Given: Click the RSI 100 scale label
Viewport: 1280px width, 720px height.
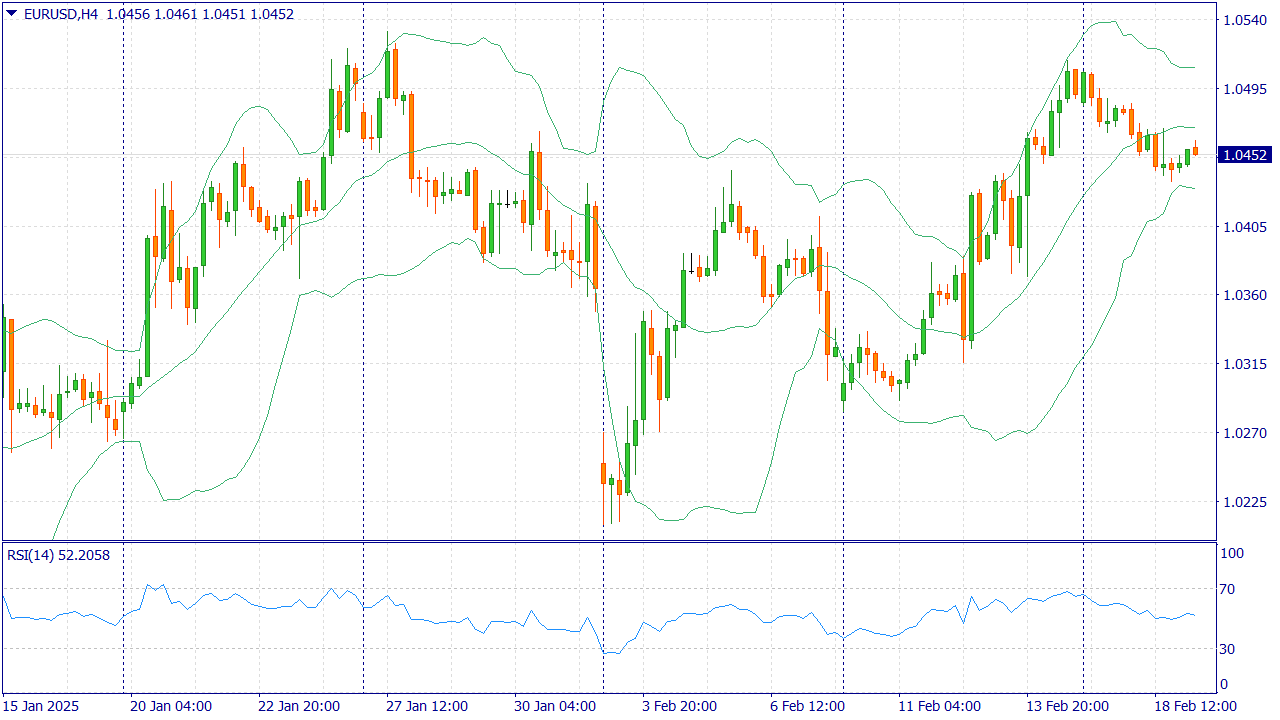Looking at the screenshot, I should tap(1231, 553).
